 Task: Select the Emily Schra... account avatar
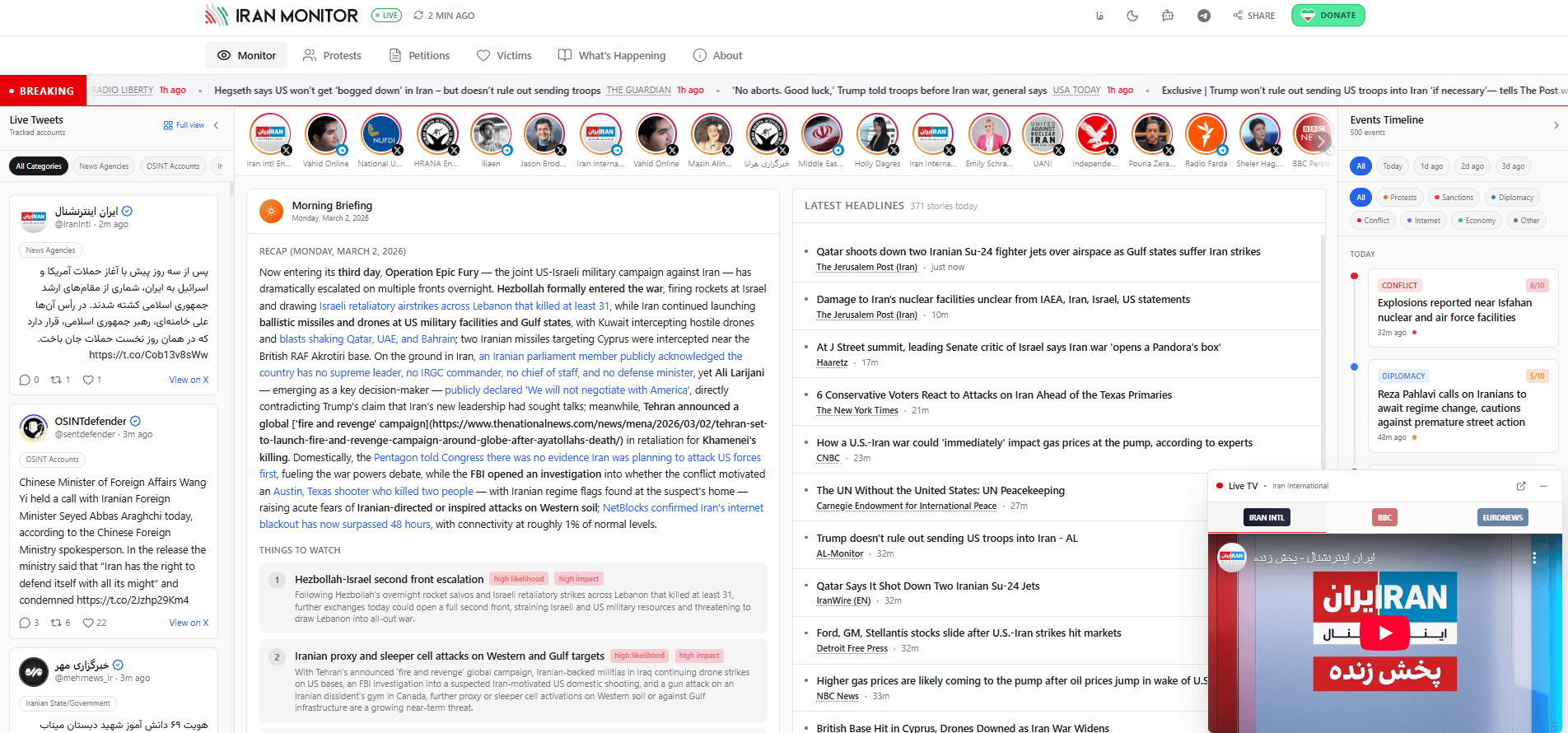click(x=988, y=133)
